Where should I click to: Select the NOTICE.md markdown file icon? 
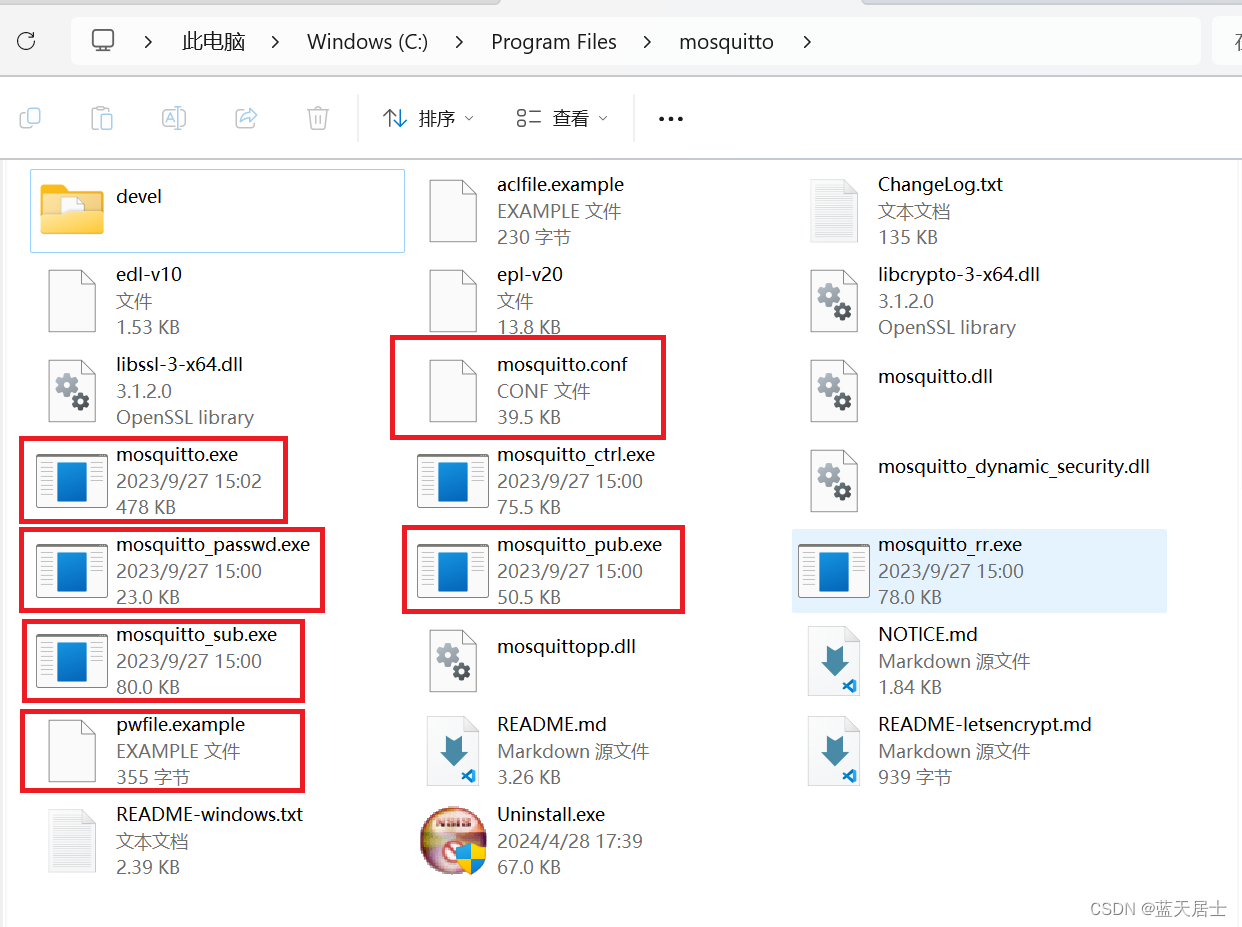(x=834, y=660)
